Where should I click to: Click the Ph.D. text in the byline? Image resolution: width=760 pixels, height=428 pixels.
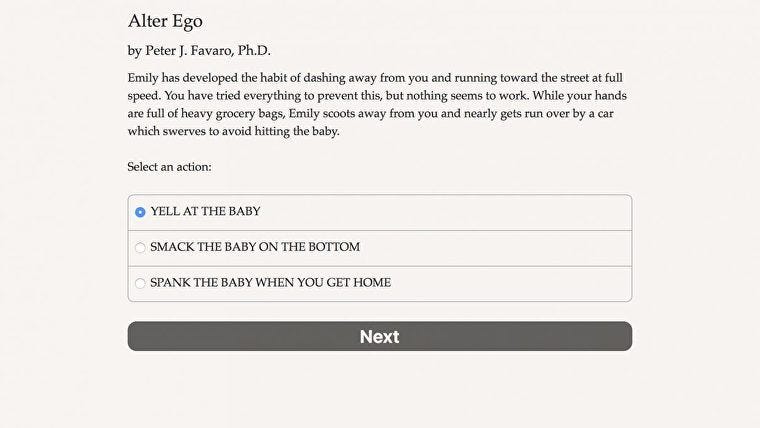[x=253, y=50]
